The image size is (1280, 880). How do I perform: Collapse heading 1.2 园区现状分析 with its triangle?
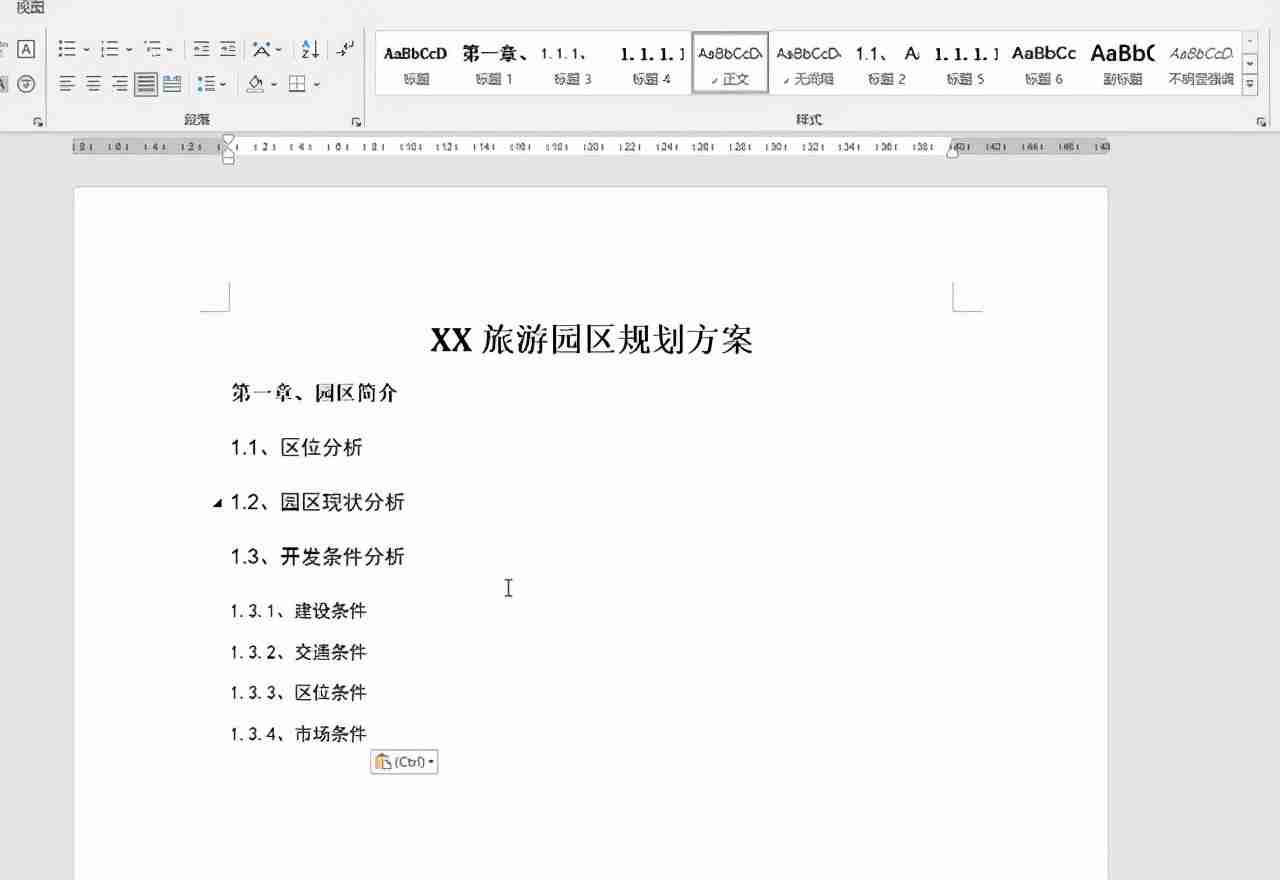pos(216,503)
